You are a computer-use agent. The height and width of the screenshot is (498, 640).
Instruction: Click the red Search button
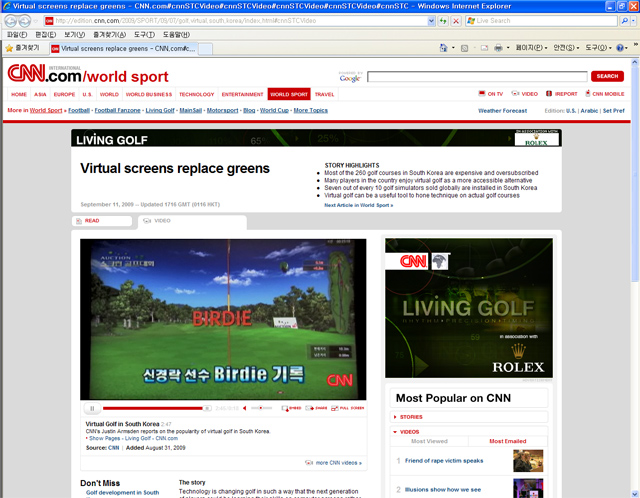(x=607, y=76)
